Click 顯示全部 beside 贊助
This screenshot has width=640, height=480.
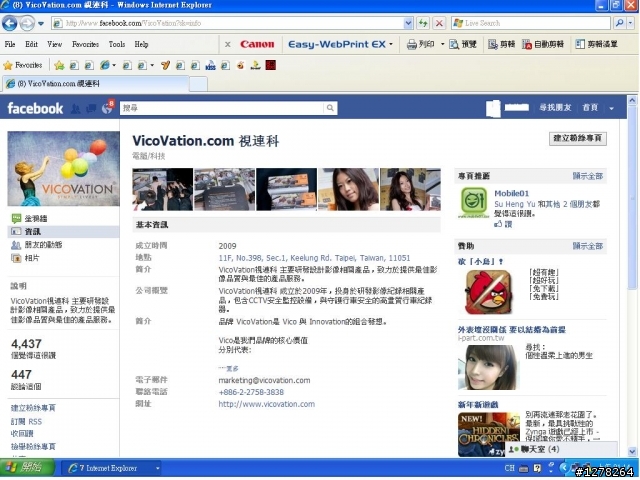(588, 246)
